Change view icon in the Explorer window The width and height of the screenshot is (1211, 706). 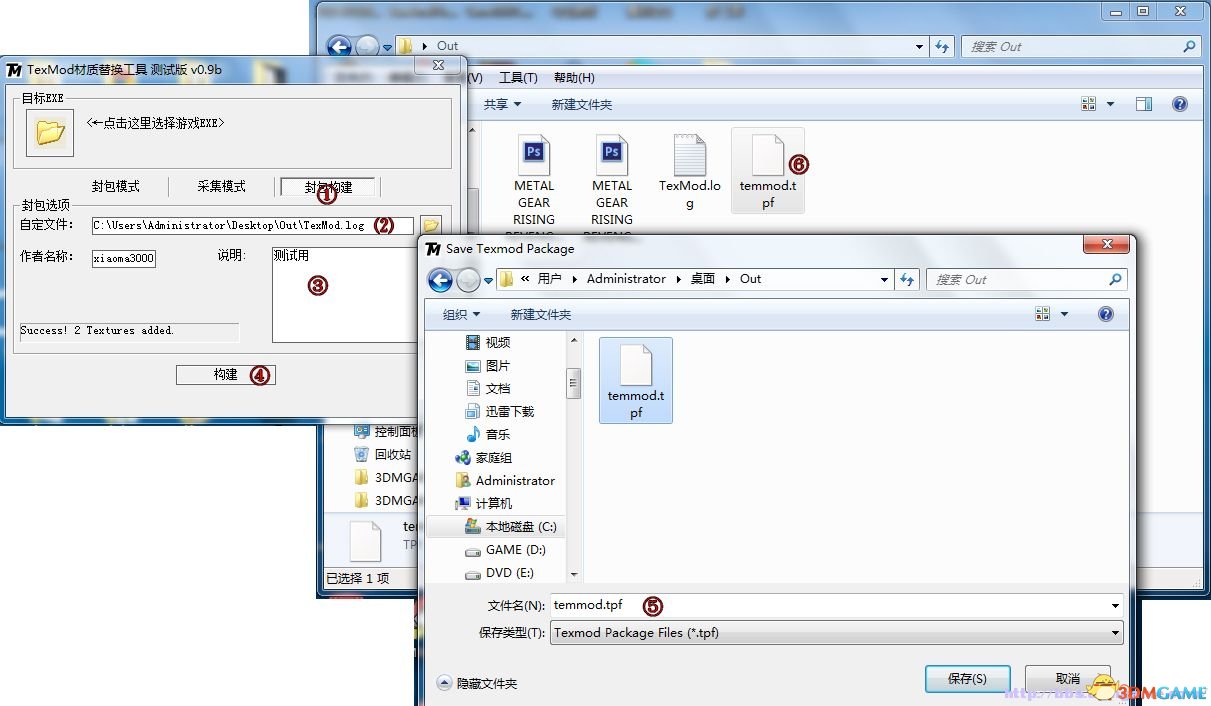pyautogui.click(x=1089, y=104)
